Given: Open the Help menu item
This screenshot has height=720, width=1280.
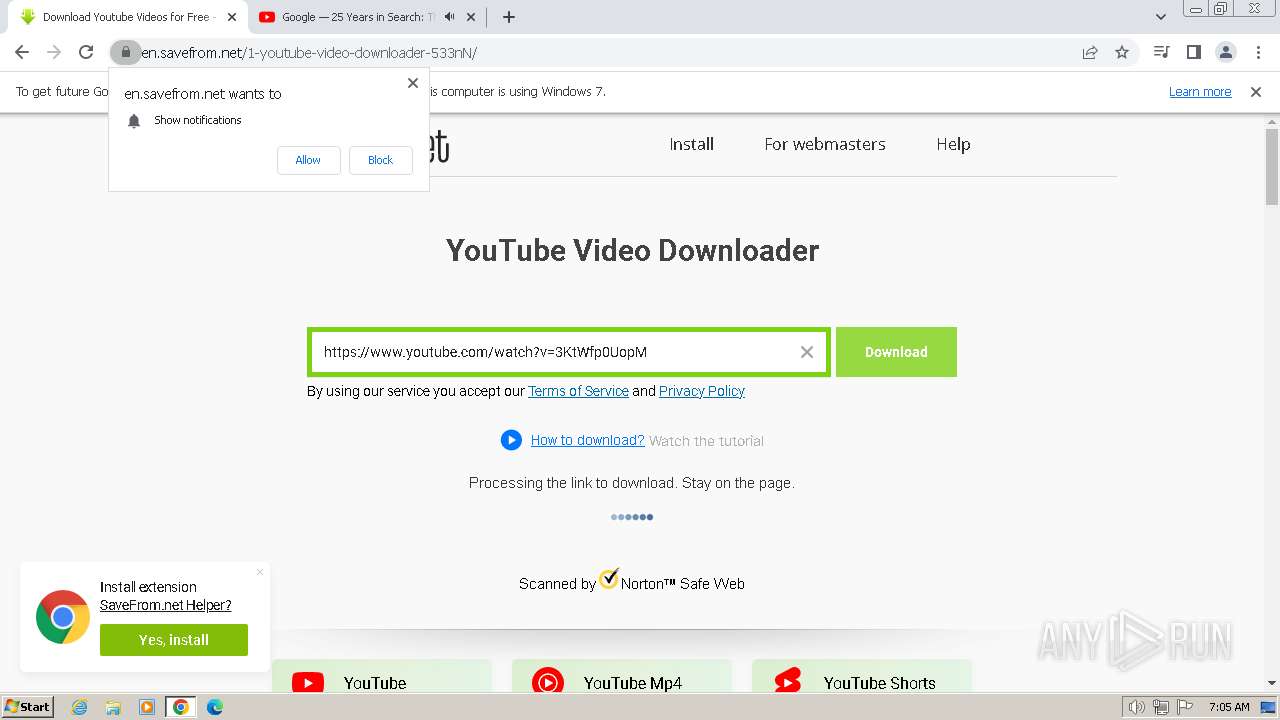Looking at the screenshot, I should coord(953,144).
